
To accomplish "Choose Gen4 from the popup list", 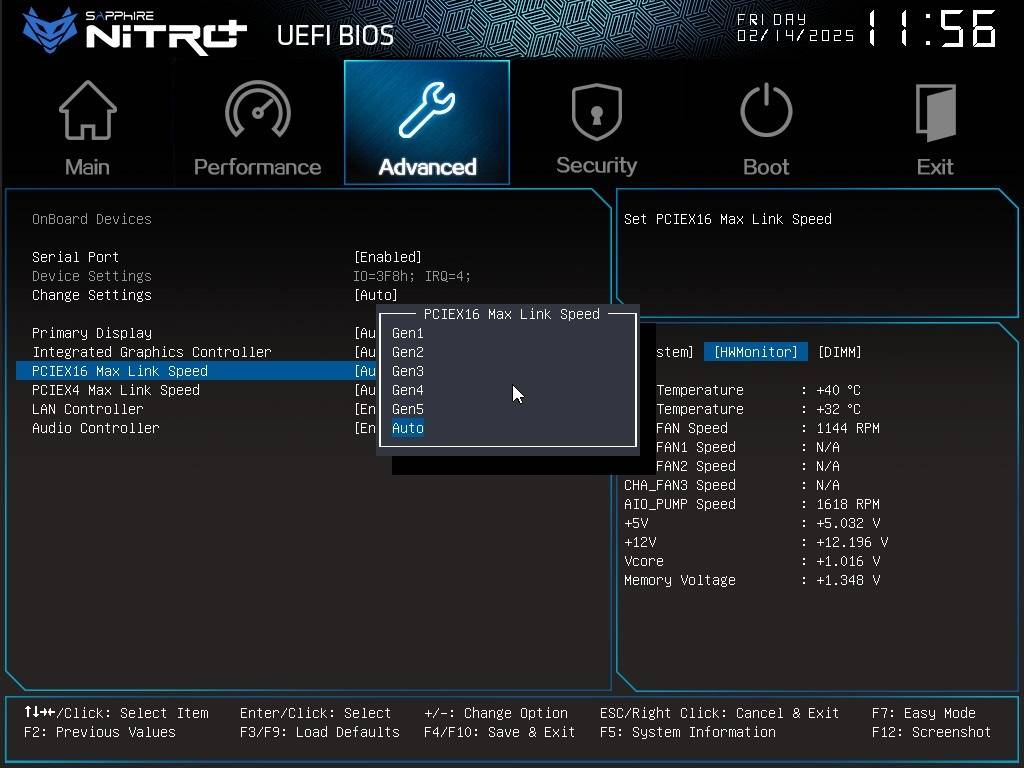I will (408, 390).
